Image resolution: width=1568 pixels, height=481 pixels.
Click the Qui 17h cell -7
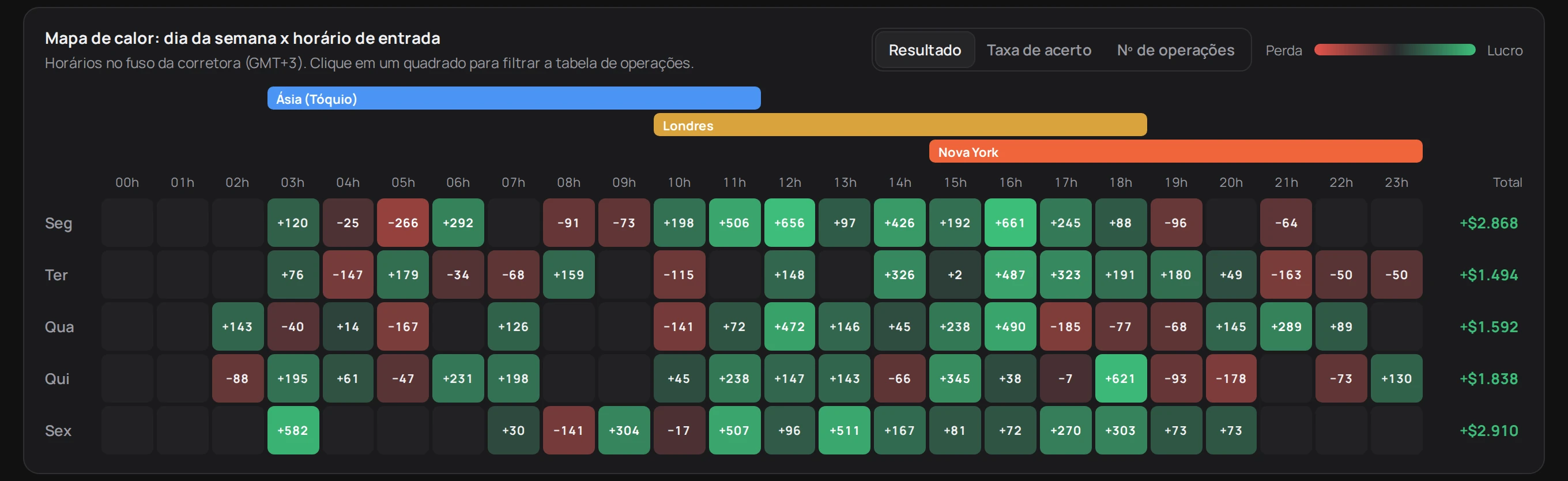tap(1066, 378)
